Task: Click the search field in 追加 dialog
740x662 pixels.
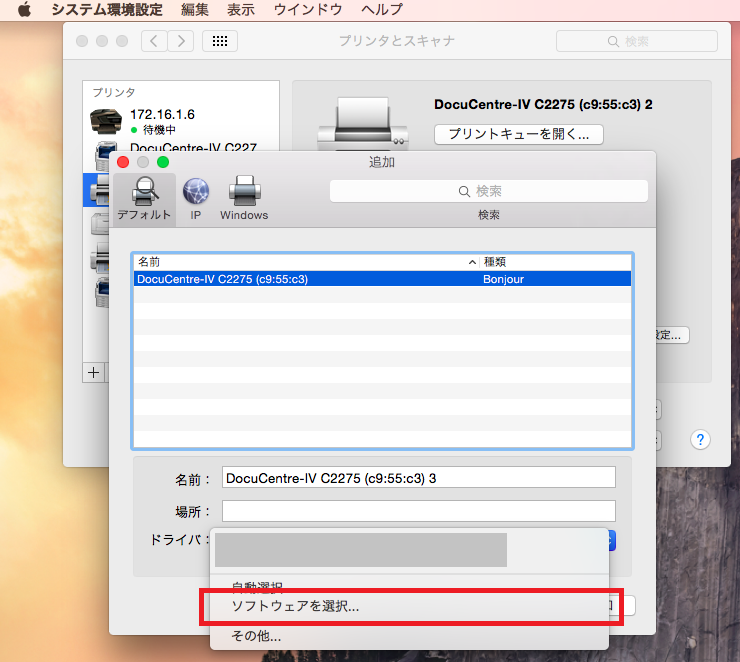Action: [x=488, y=191]
